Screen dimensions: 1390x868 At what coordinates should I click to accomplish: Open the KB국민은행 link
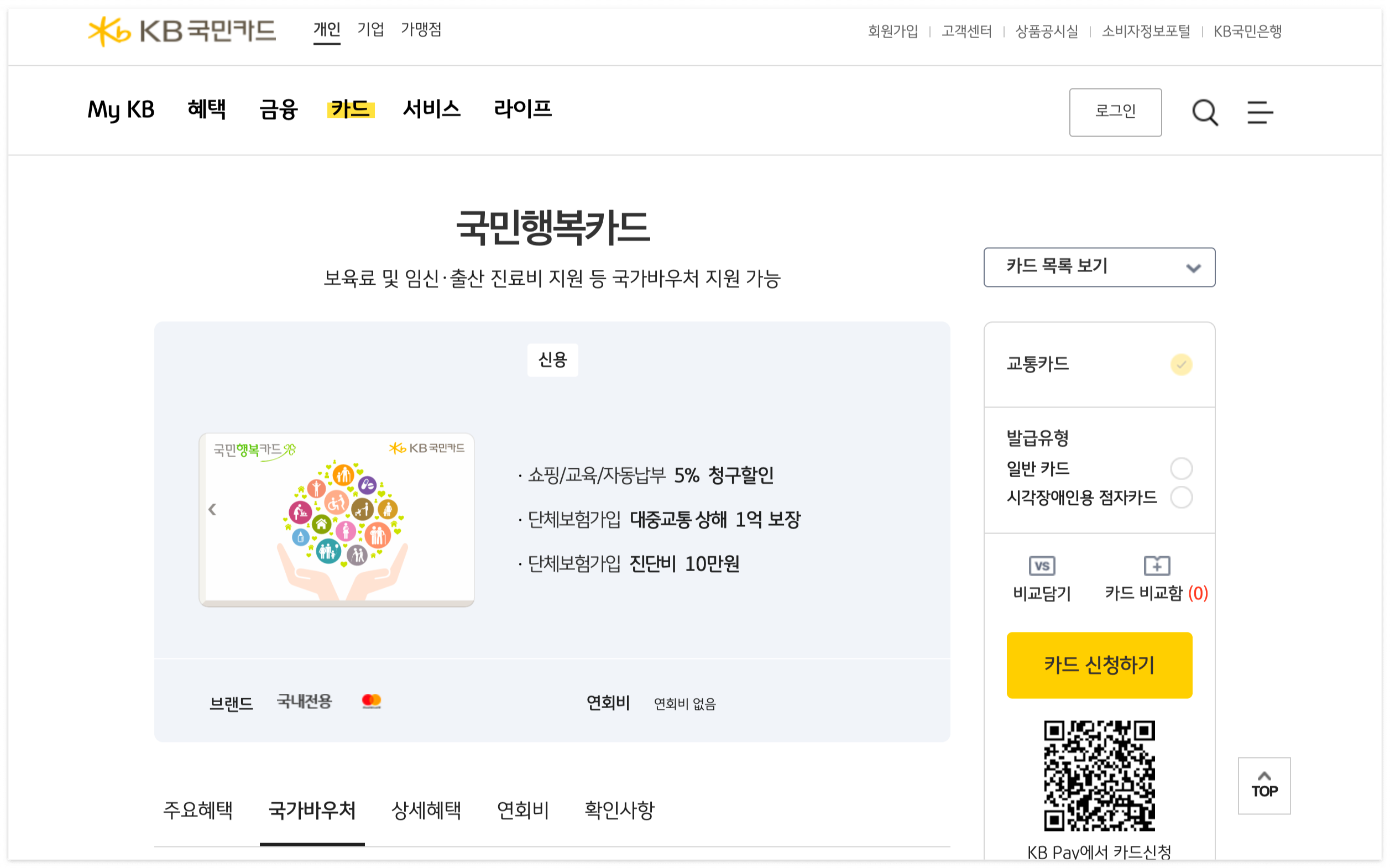[1247, 31]
